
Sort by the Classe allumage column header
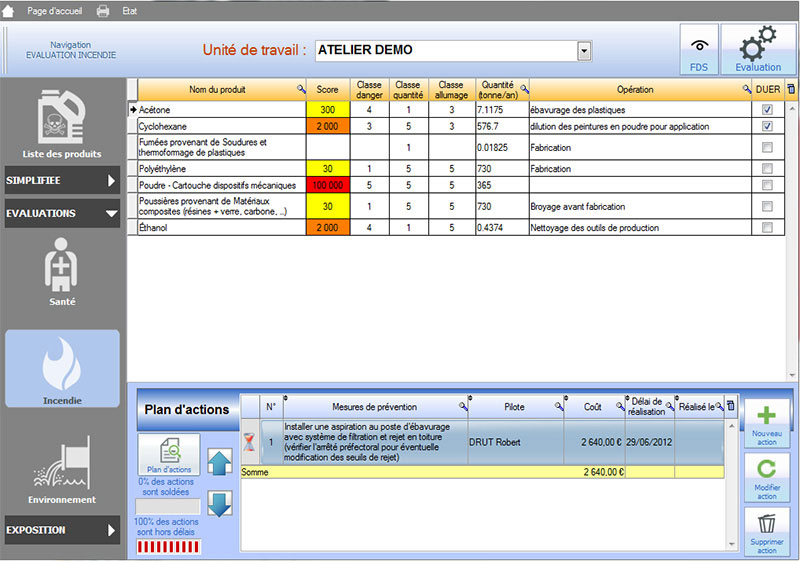[452, 89]
